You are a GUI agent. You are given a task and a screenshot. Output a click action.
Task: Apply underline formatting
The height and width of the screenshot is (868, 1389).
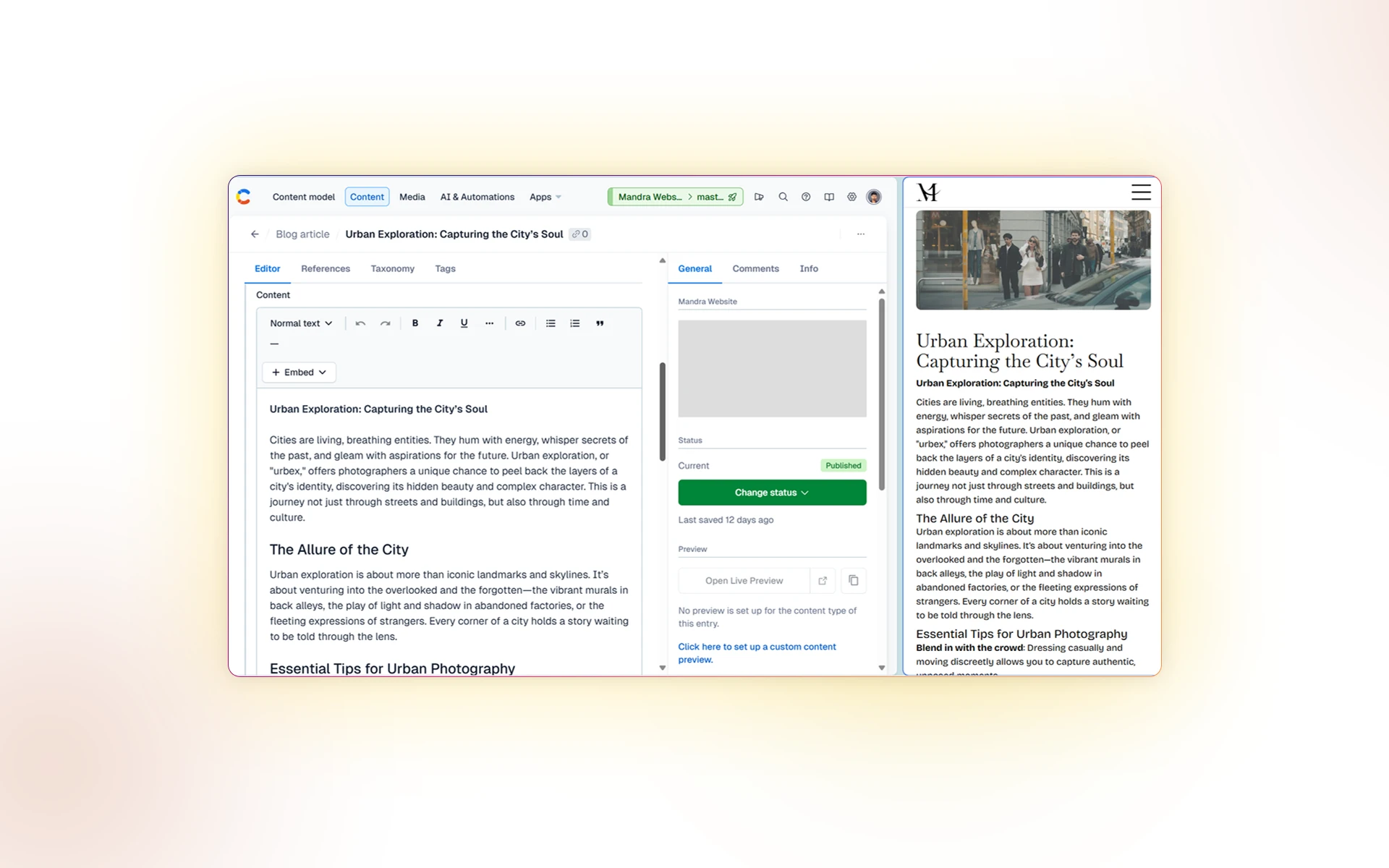click(464, 323)
